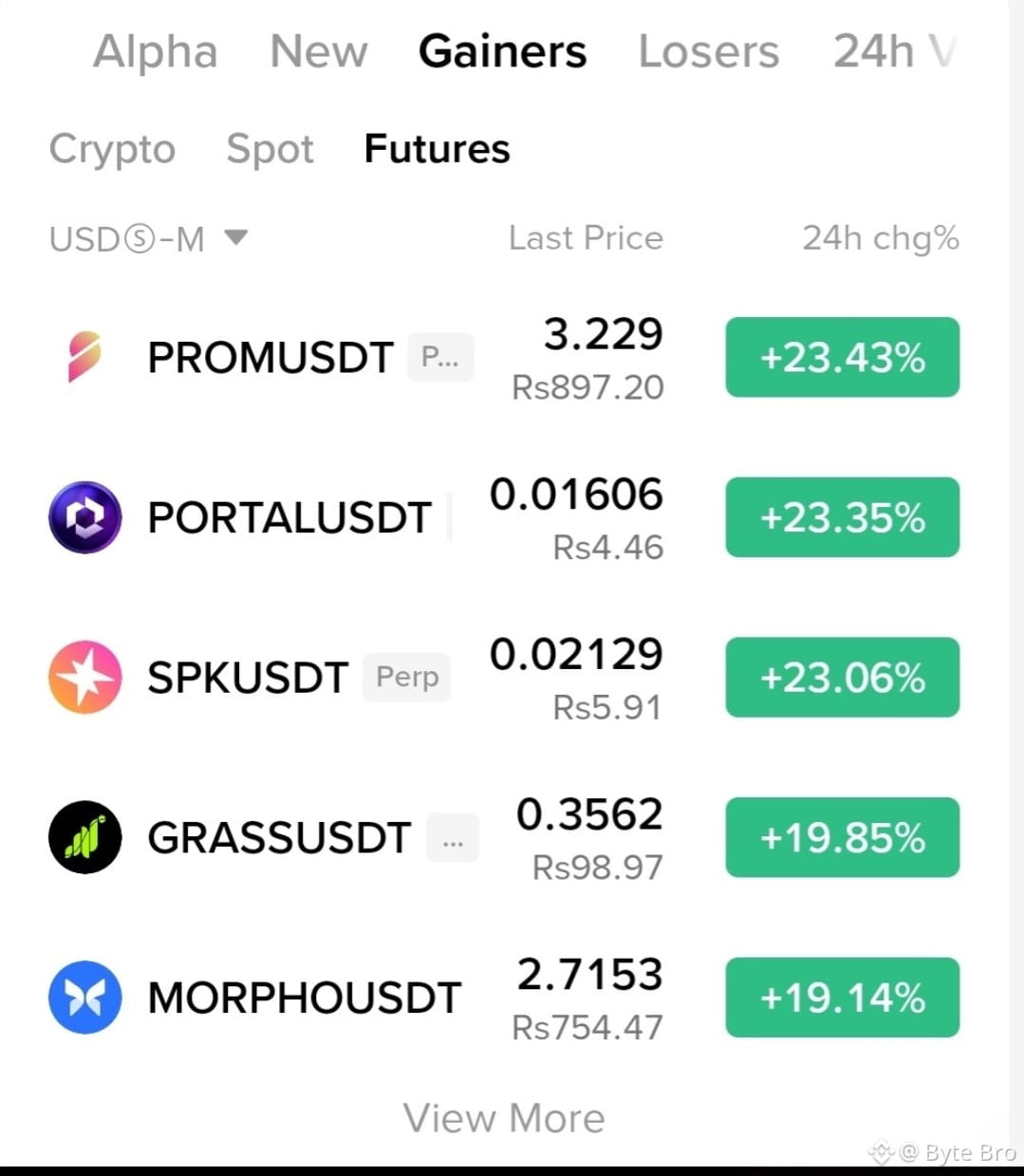The image size is (1024, 1176).
Task: Sort by 24h chg% column header
Action: [881, 238]
